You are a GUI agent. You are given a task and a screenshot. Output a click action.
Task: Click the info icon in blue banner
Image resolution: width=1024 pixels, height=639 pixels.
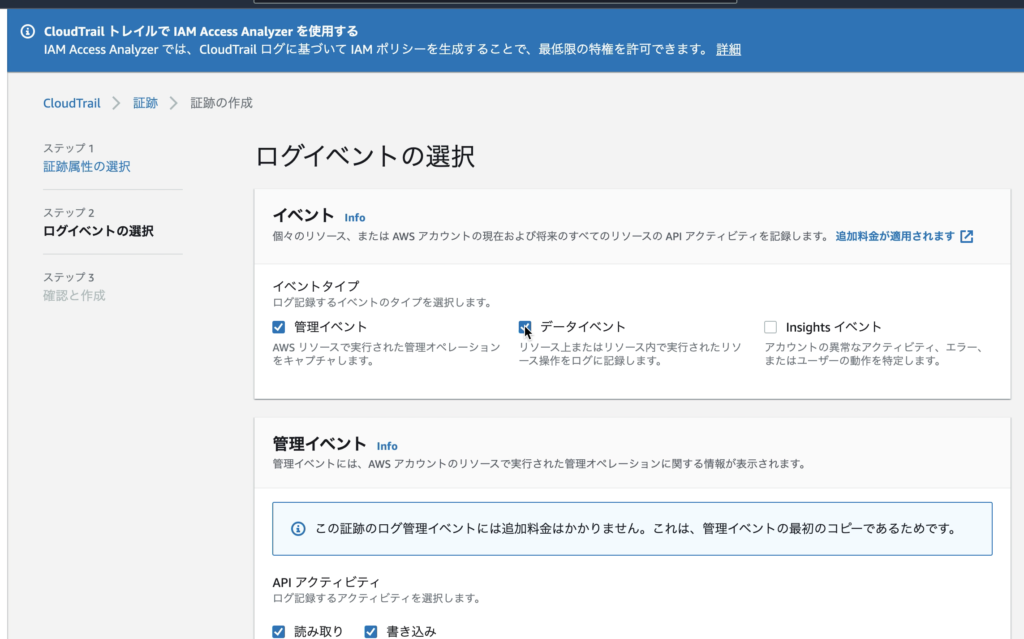point(27,31)
